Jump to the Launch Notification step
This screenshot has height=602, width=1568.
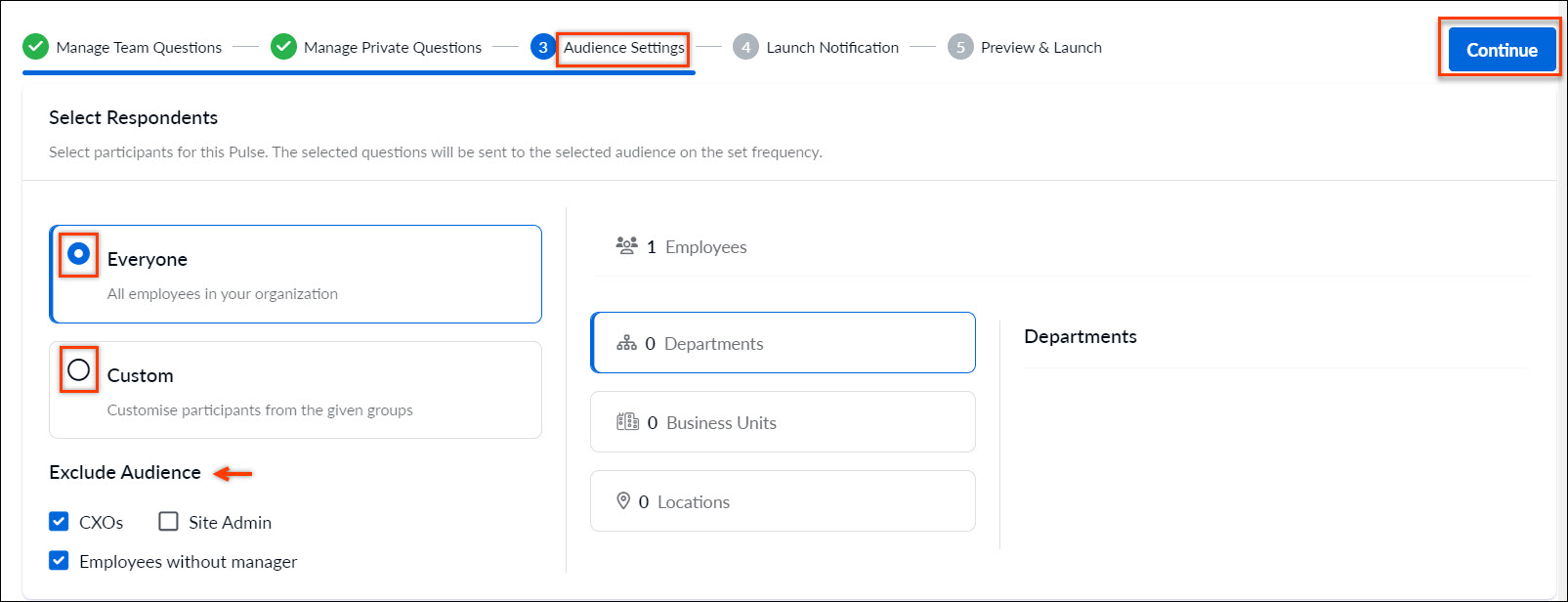tap(832, 47)
